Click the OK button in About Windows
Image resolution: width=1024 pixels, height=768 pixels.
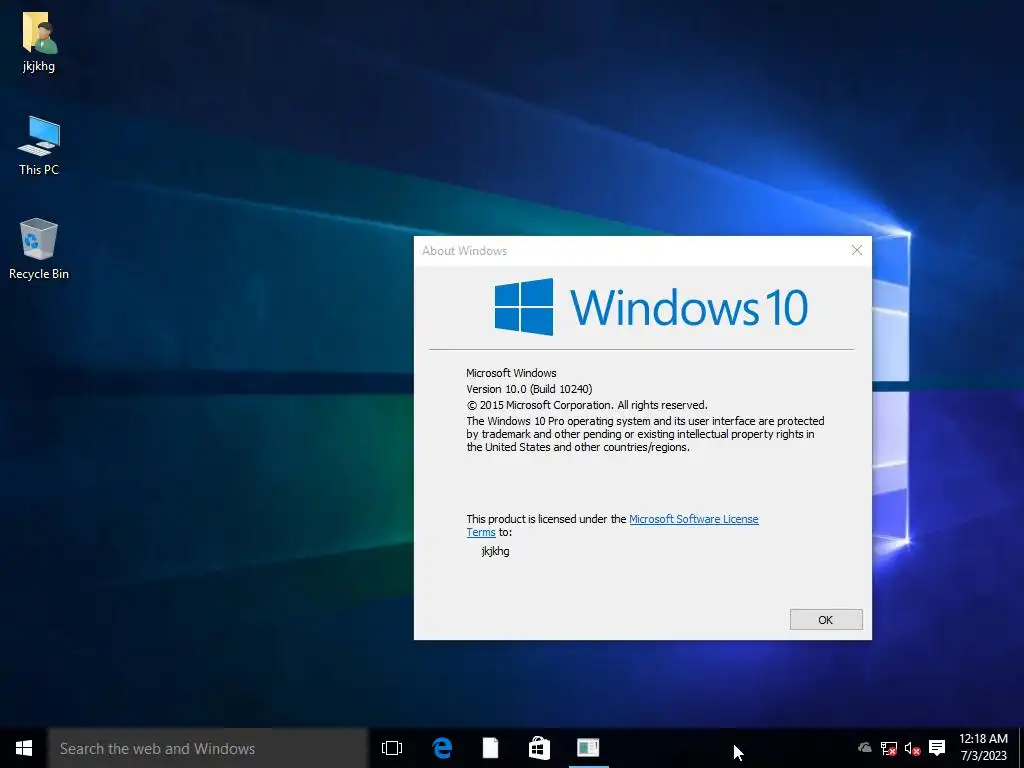pos(826,620)
